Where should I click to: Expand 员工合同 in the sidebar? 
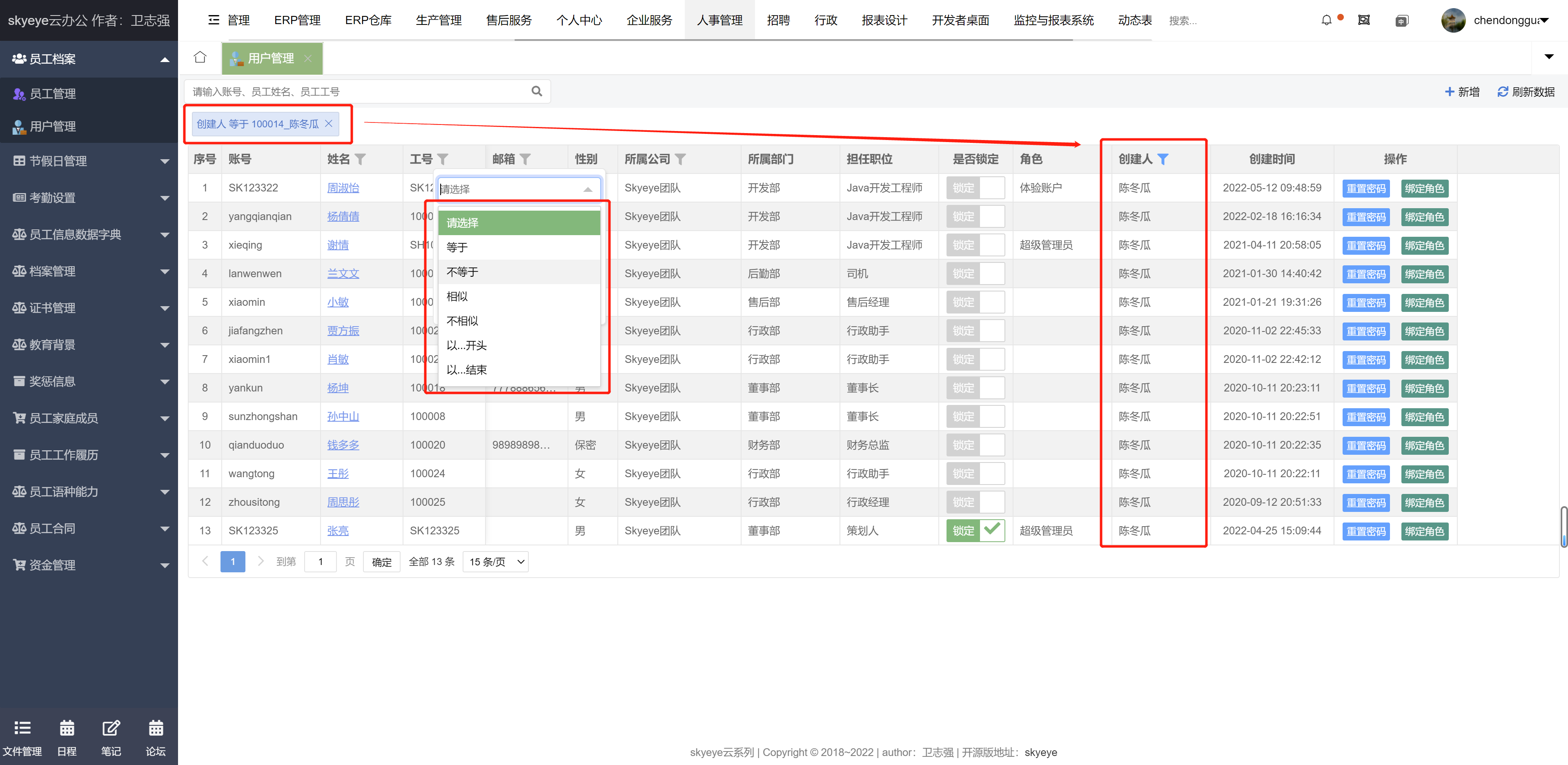(x=89, y=528)
